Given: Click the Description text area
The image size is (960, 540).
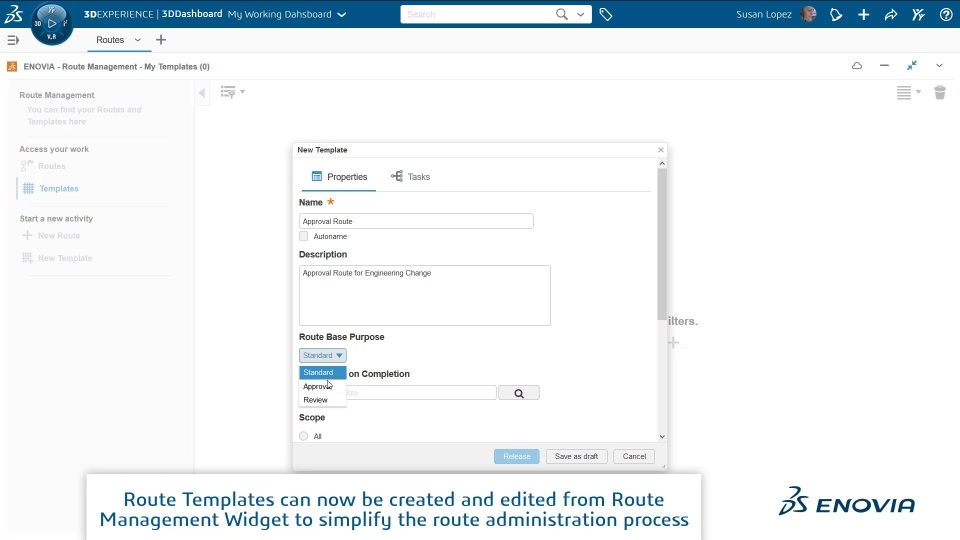Looking at the screenshot, I should click(425, 295).
